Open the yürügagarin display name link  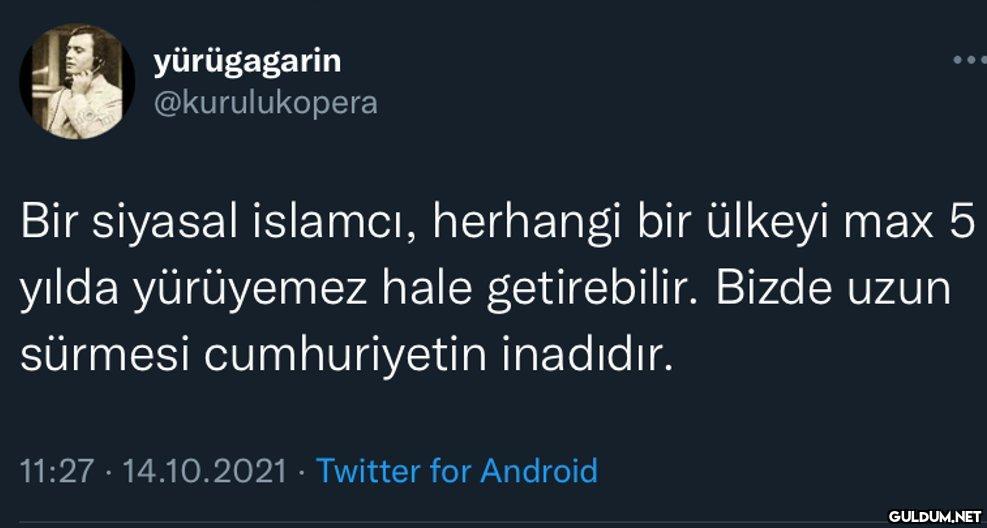(247, 62)
